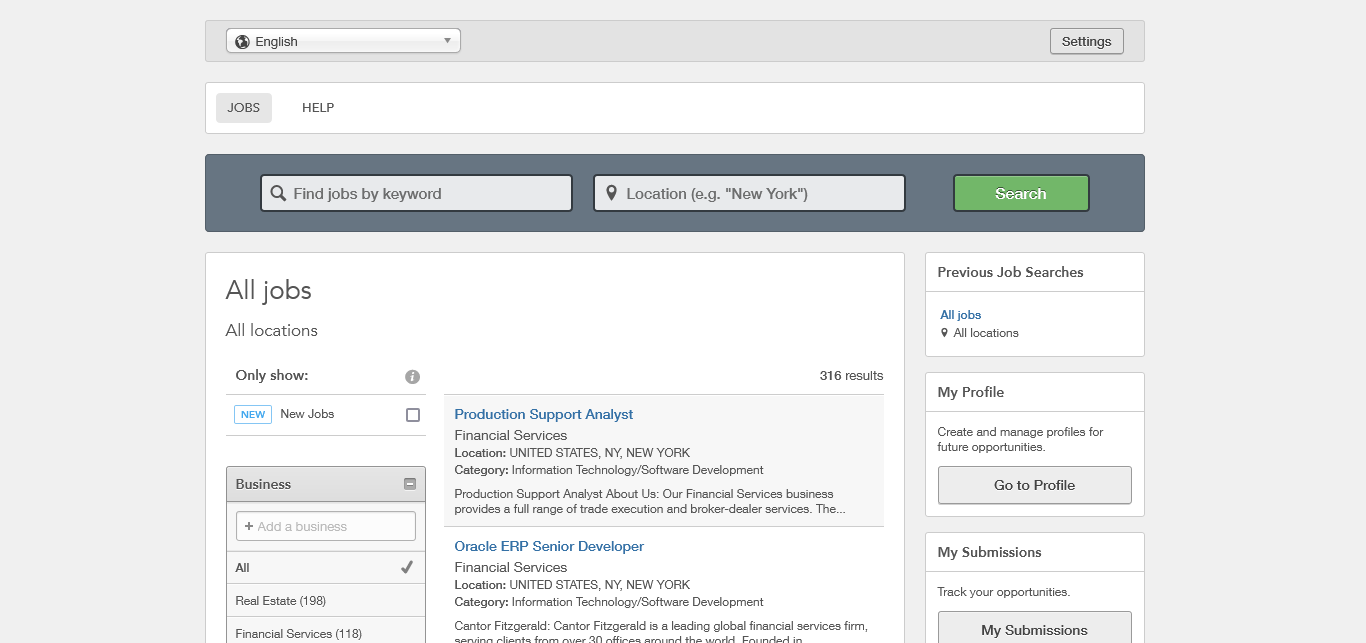
Task: Click the NEW badge icon
Action: (x=253, y=414)
